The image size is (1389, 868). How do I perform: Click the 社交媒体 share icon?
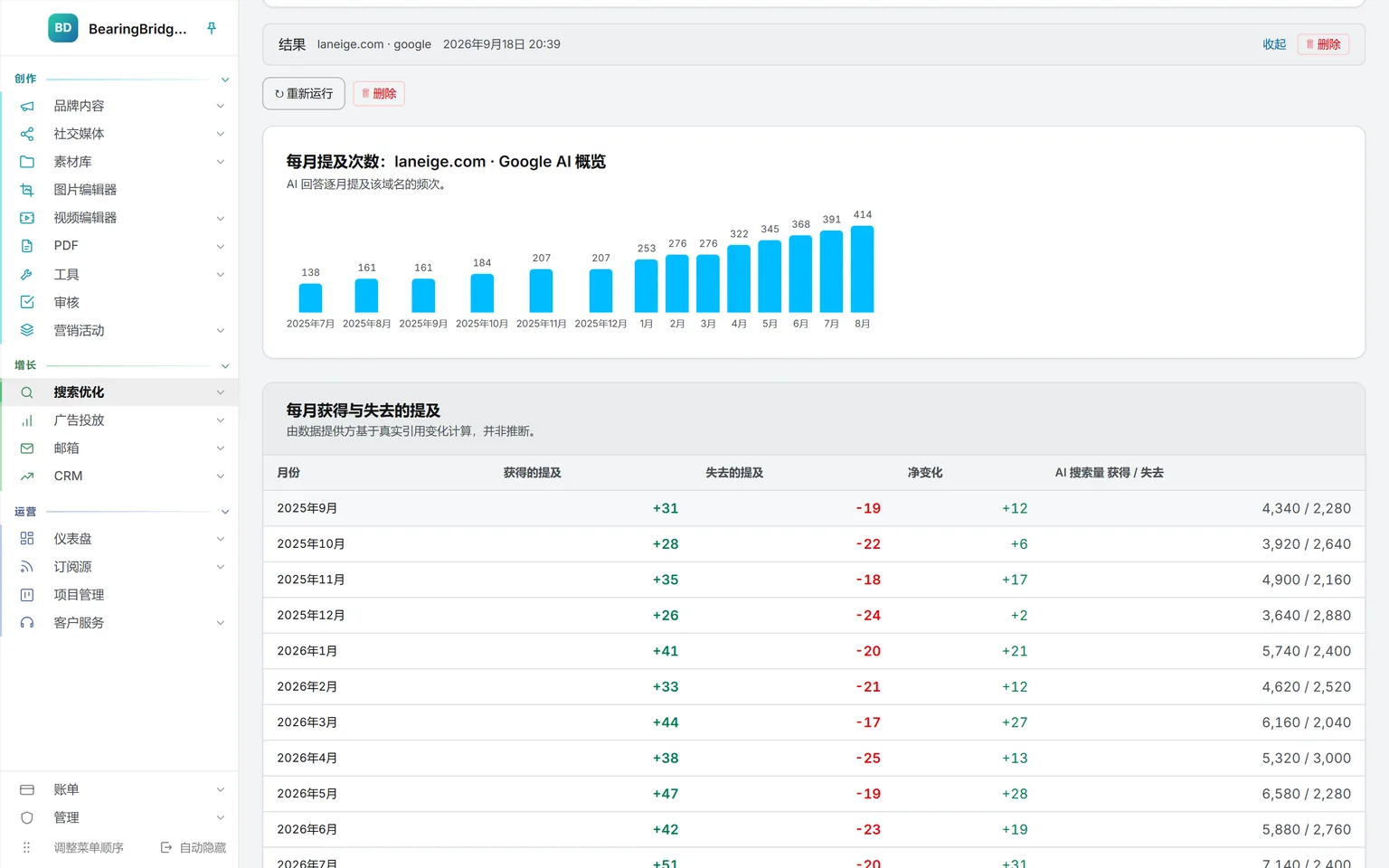click(x=27, y=134)
